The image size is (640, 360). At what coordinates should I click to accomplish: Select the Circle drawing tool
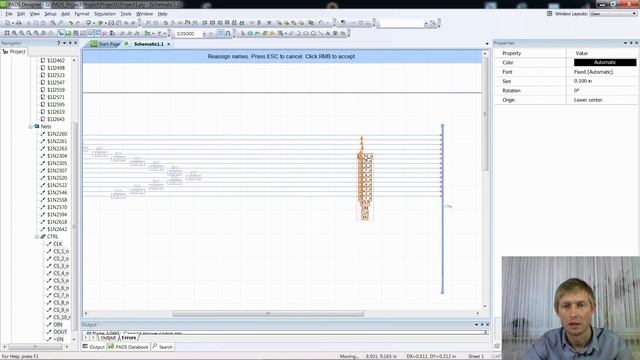(x=313, y=33)
